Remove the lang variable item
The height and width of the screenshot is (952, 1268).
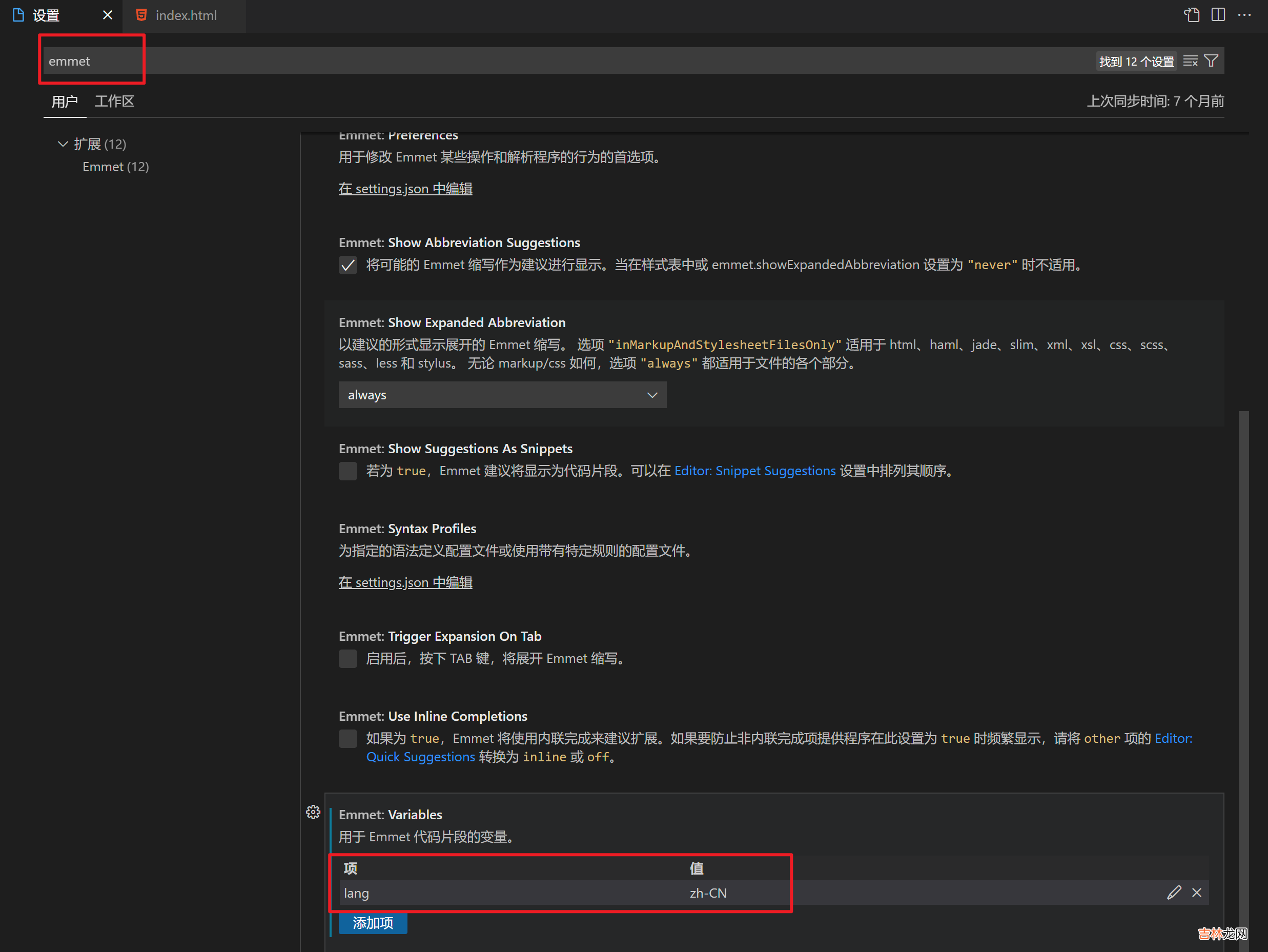1196,893
